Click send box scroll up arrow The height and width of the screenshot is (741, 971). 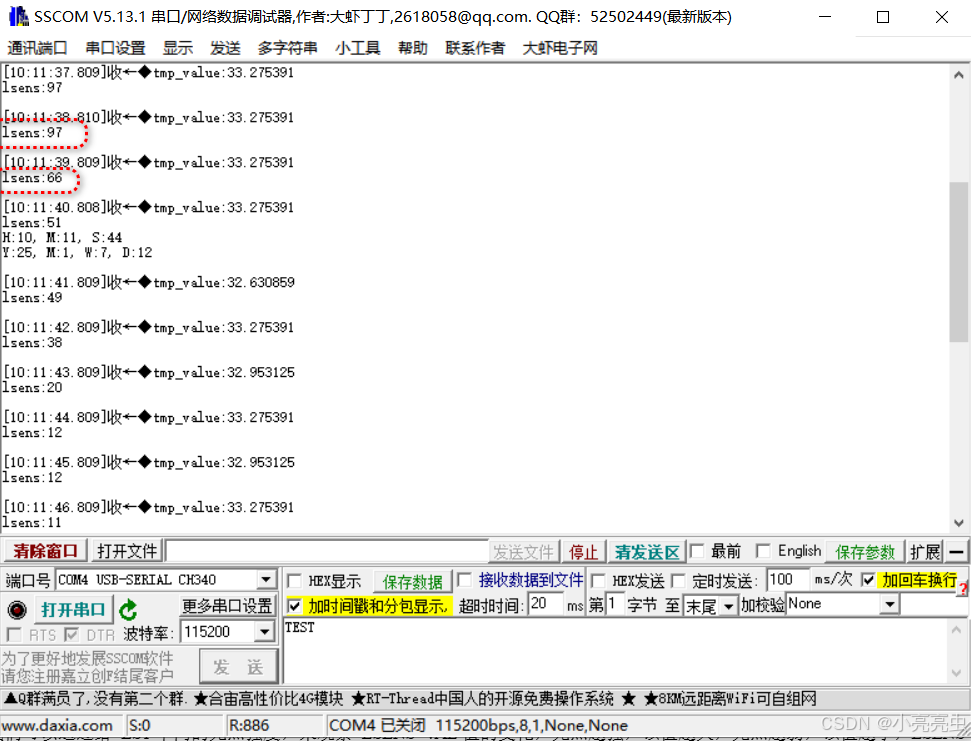(x=957, y=630)
